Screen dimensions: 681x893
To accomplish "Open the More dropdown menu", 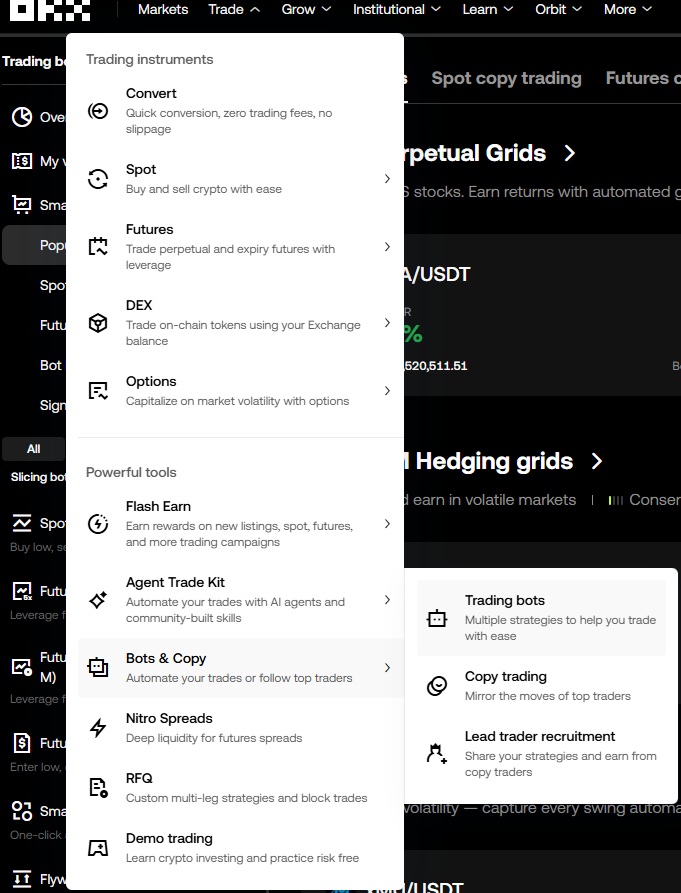I will (x=628, y=9).
